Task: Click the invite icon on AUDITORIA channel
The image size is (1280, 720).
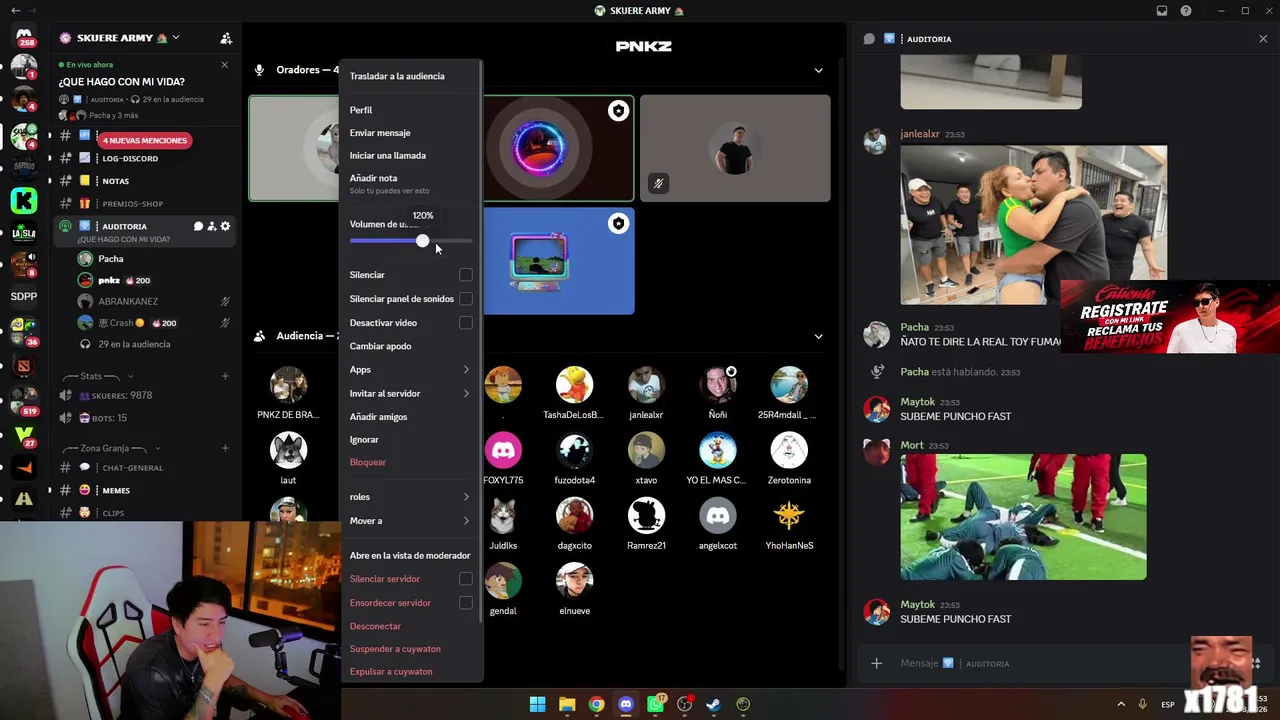Action: pyautogui.click(x=211, y=226)
